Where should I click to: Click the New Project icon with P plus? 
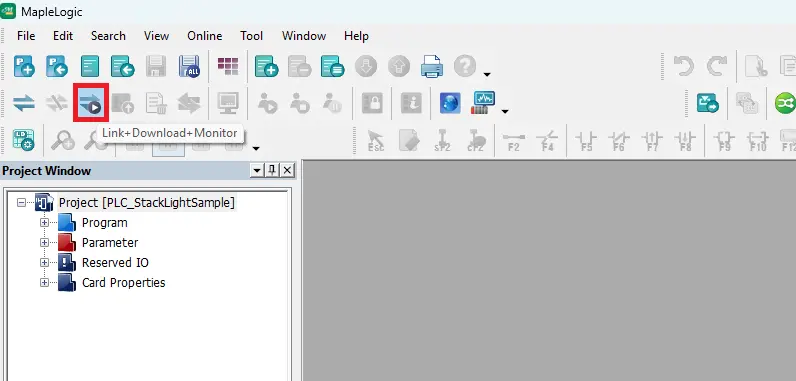pyautogui.click(x=24, y=66)
